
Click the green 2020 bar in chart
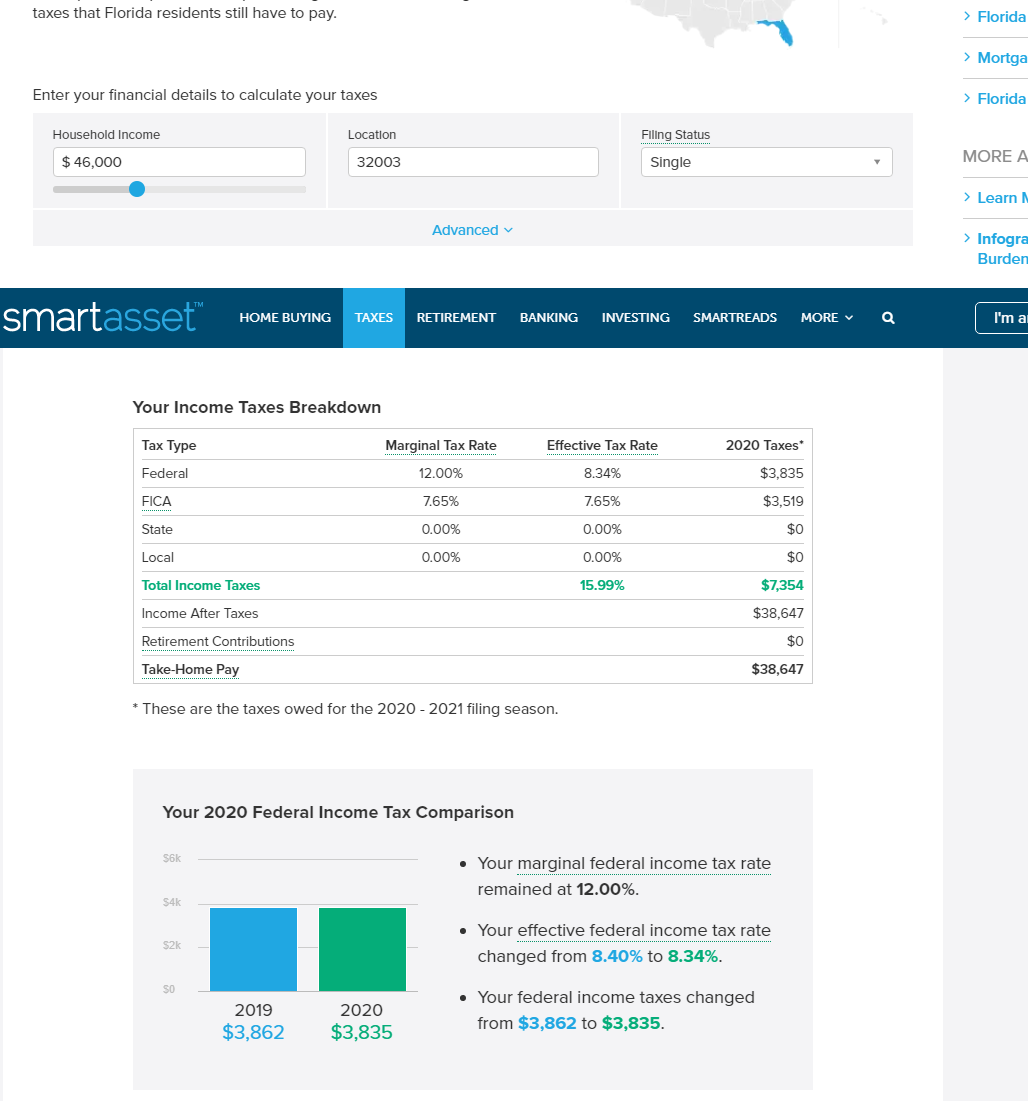(362, 949)
